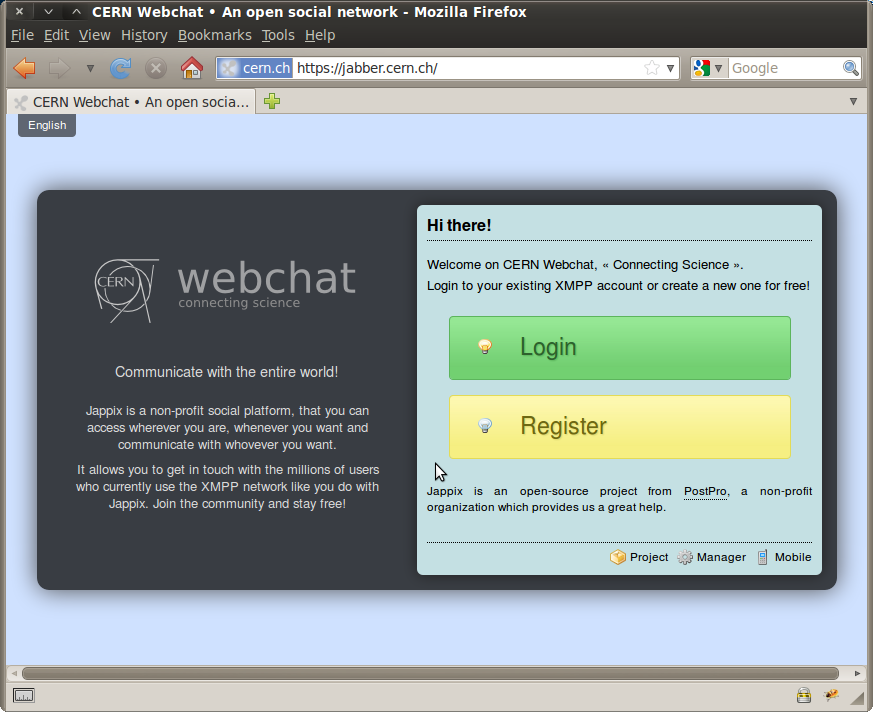
Task: Open the Help menu
Action: 320,35
